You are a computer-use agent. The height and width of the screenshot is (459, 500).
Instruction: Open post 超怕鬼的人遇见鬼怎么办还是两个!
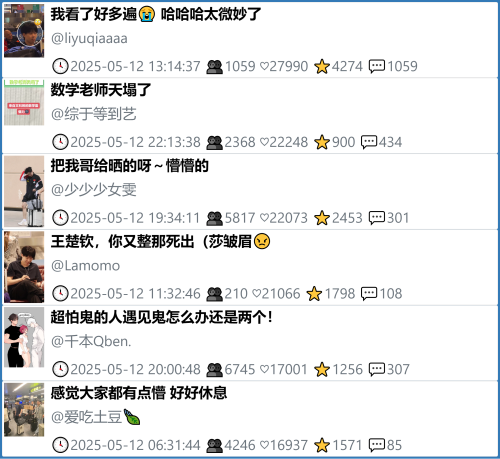point(162,317)
